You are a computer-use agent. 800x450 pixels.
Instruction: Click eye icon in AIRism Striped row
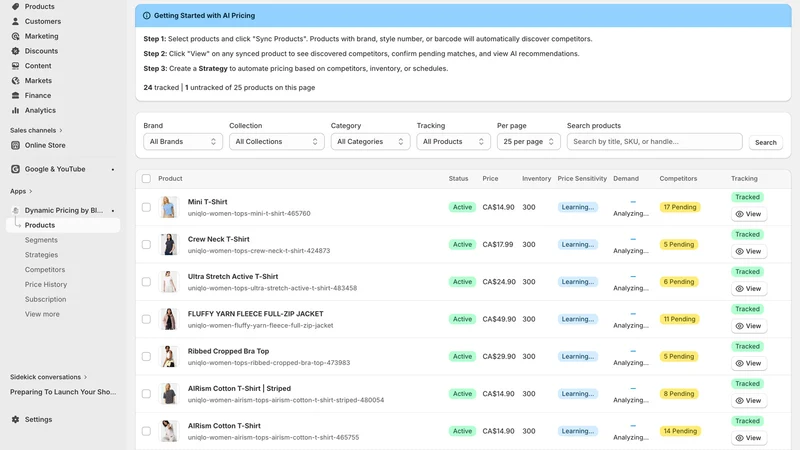coord(739,401)
